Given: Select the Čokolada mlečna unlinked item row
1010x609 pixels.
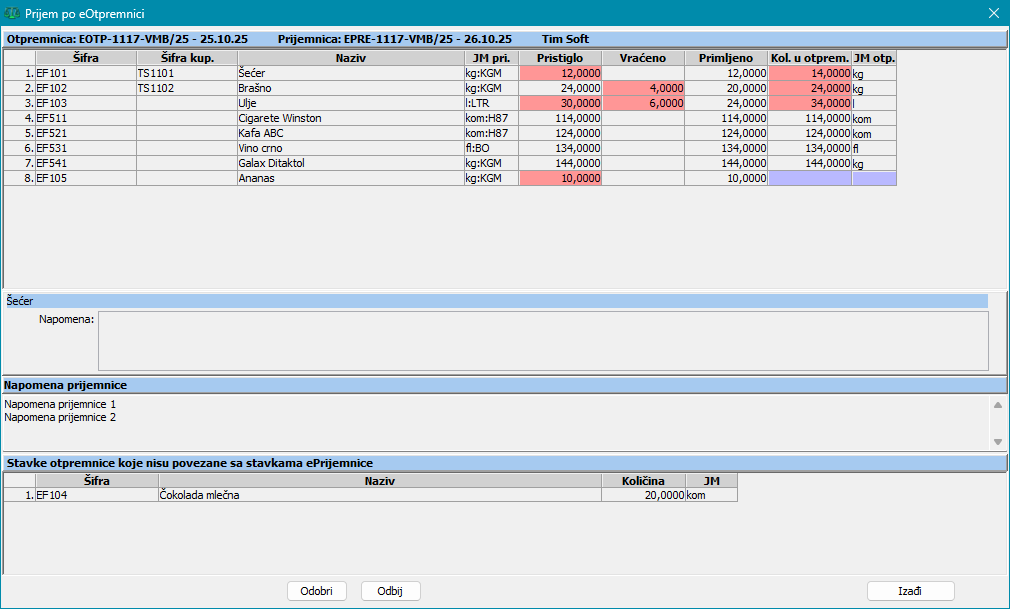Looking at the screenshot, I should 379,495.
